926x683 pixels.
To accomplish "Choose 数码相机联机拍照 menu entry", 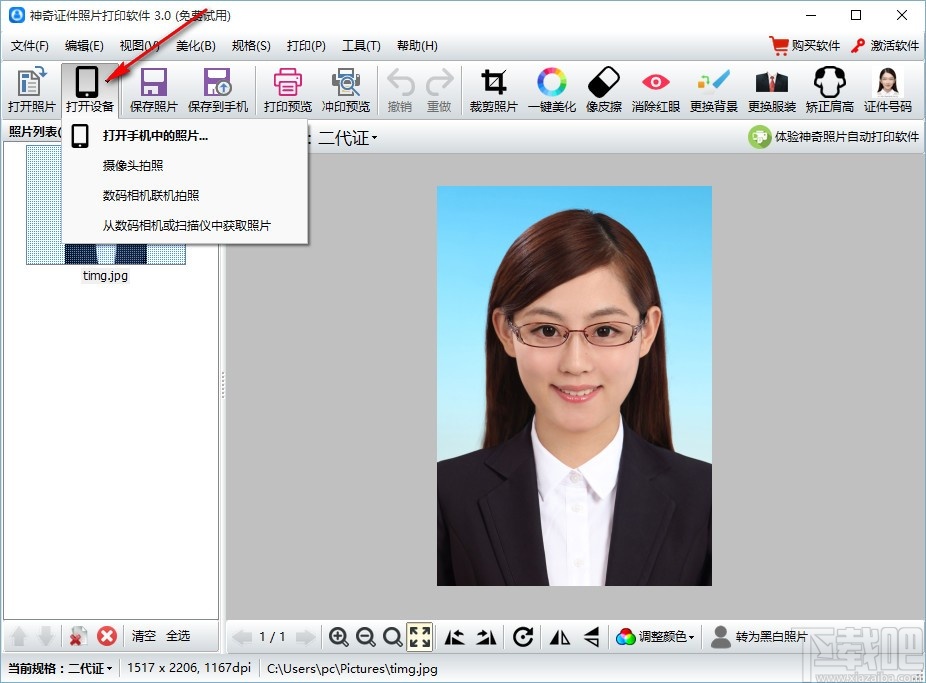I will coord(185,195).
